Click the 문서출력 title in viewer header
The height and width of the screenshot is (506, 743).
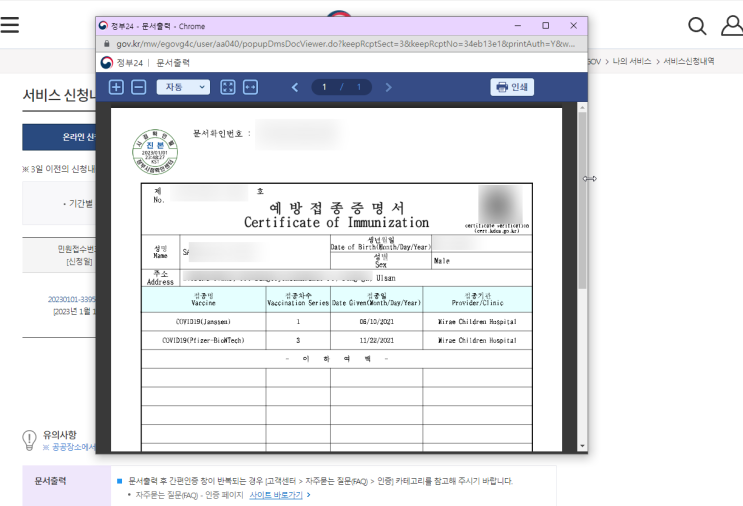pyautogui.click(x=173, y=63)
